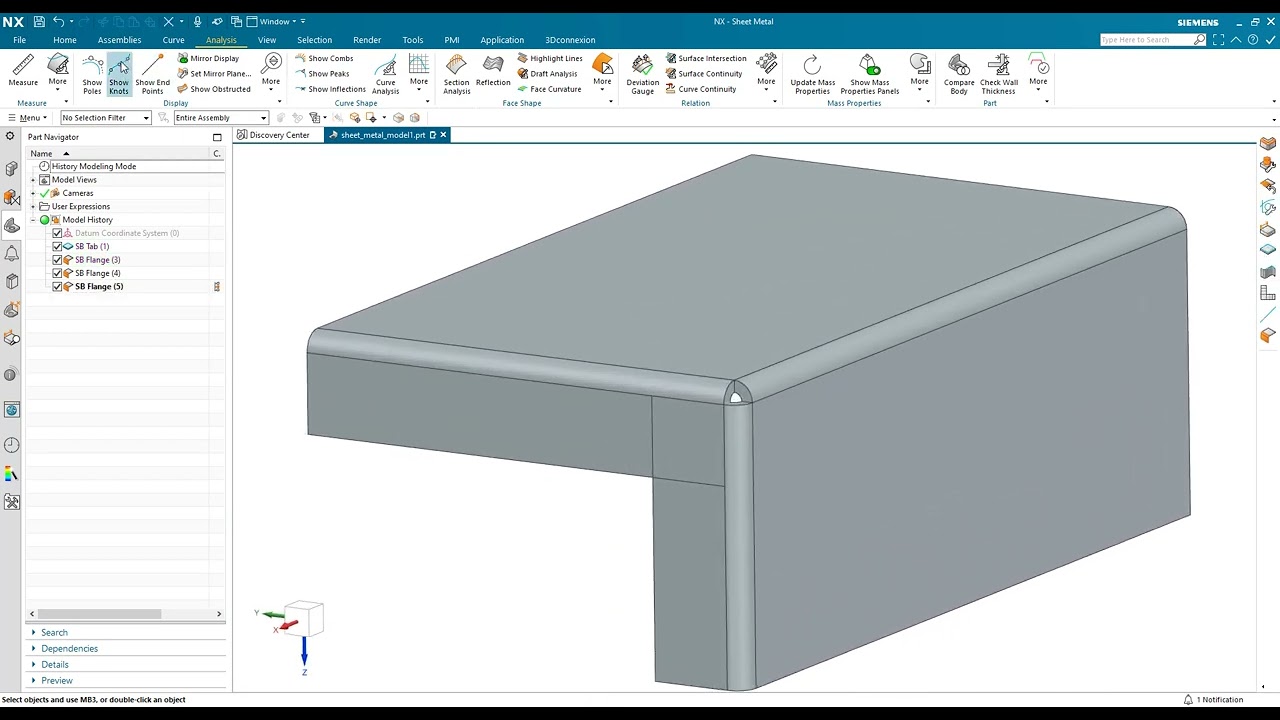Collapse the Model History node
1280x720 pixels.
(33, 220)
